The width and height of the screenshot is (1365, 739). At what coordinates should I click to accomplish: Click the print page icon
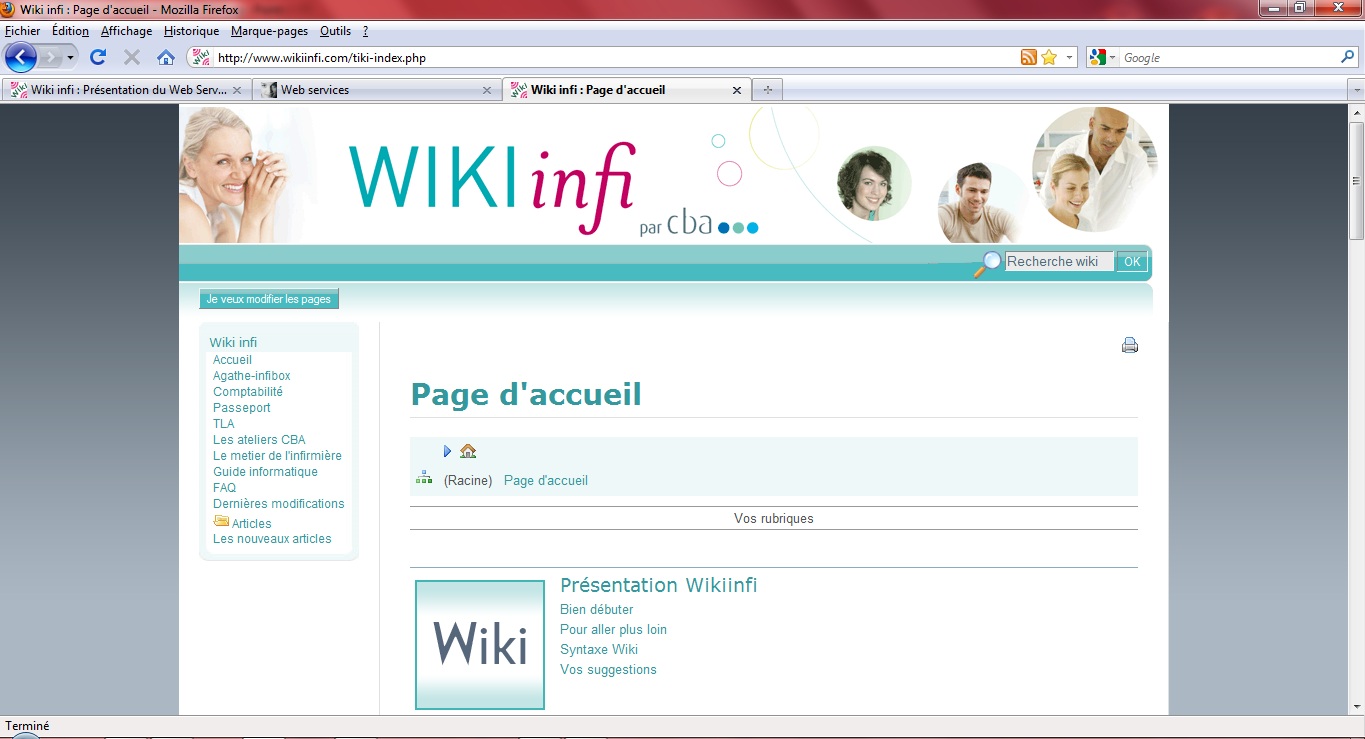click(1130, 345)
